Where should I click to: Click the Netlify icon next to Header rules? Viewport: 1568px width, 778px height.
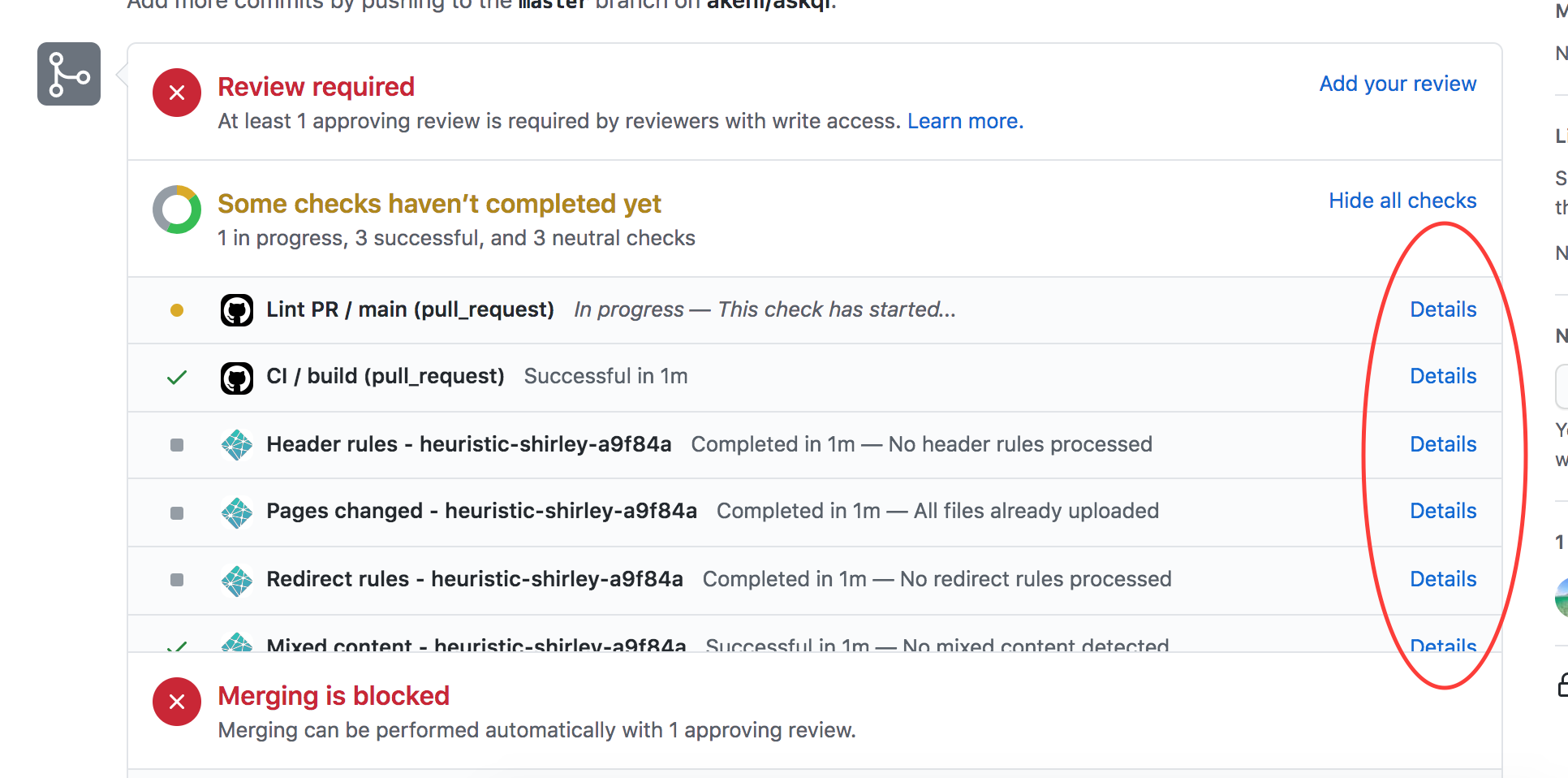pos(236,444)
